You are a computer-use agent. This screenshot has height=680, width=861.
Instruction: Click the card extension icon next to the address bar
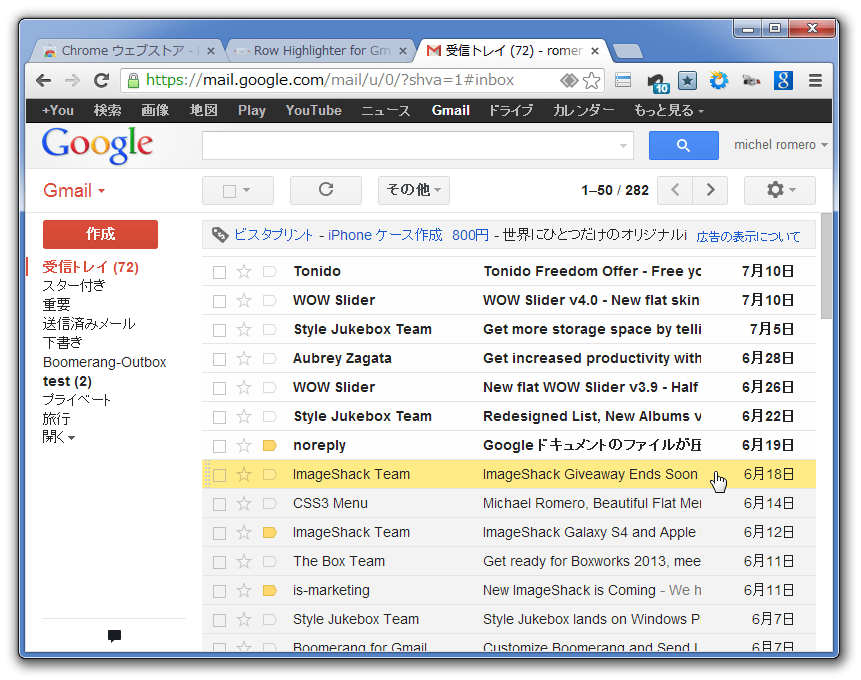623,81
